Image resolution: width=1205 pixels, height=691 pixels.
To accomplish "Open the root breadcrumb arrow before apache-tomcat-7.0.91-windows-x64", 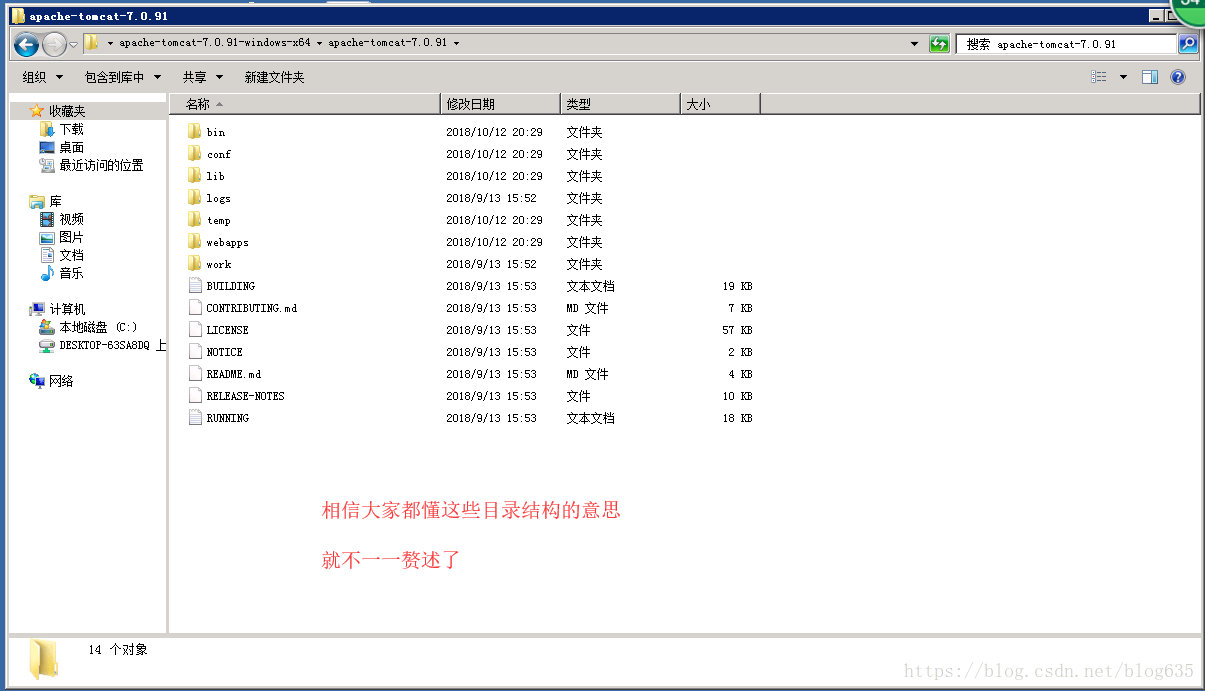I will pos(110,44).
